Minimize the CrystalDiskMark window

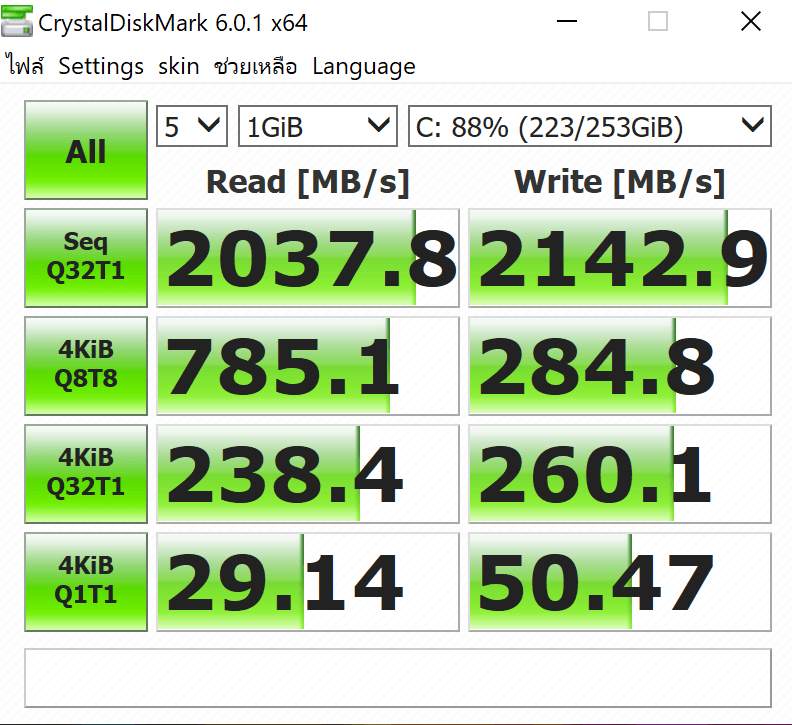[567, 21]
